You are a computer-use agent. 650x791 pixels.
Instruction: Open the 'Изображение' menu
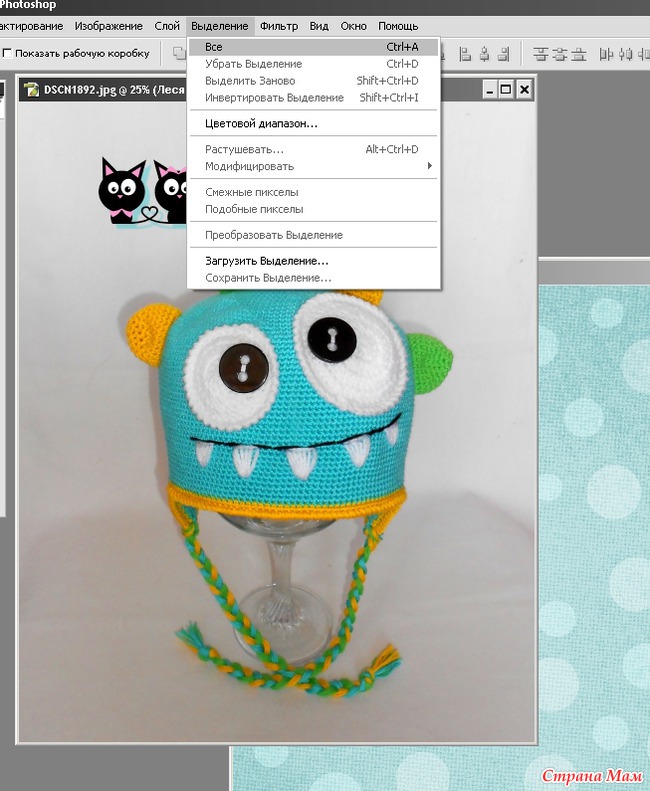tap(108, 25)
